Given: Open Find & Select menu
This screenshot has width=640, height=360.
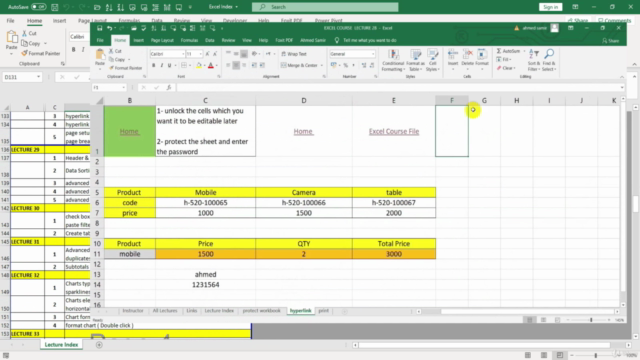Looking at the screenshot, I should (549, 60).
